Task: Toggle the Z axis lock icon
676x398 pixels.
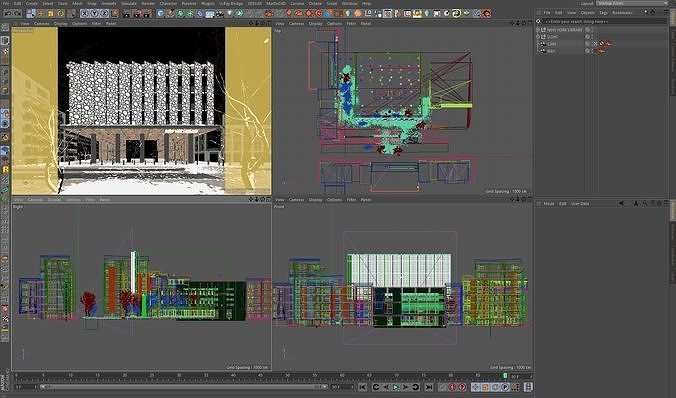Action: click(x=104, y=14)
